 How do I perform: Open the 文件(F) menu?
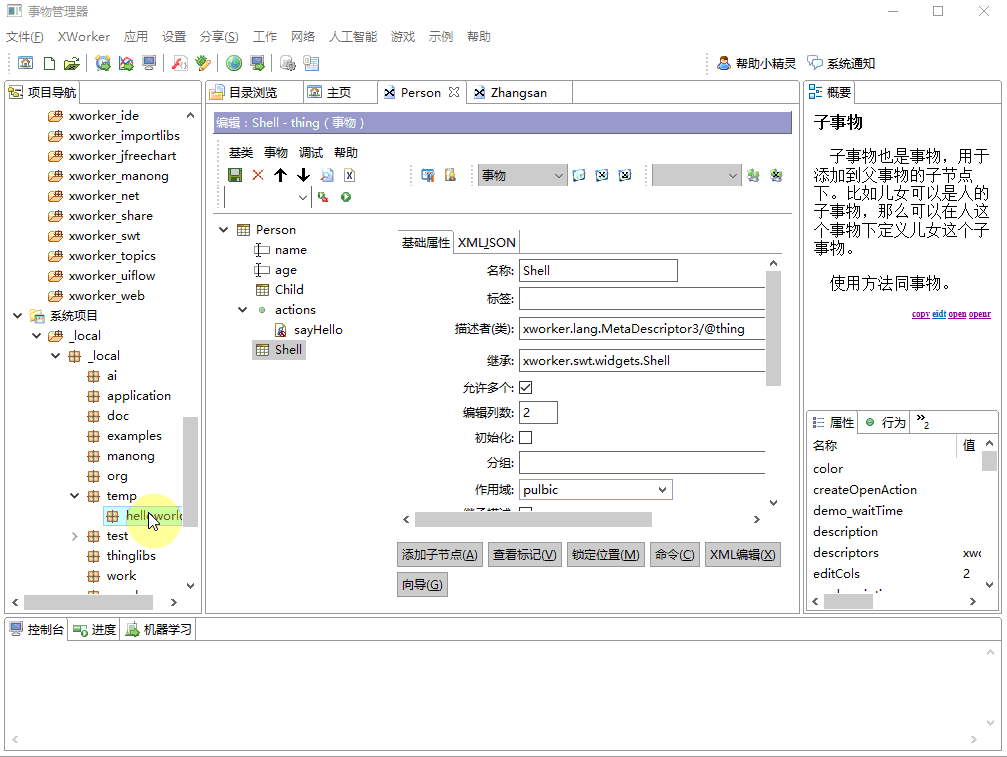(x=25, y=37)
